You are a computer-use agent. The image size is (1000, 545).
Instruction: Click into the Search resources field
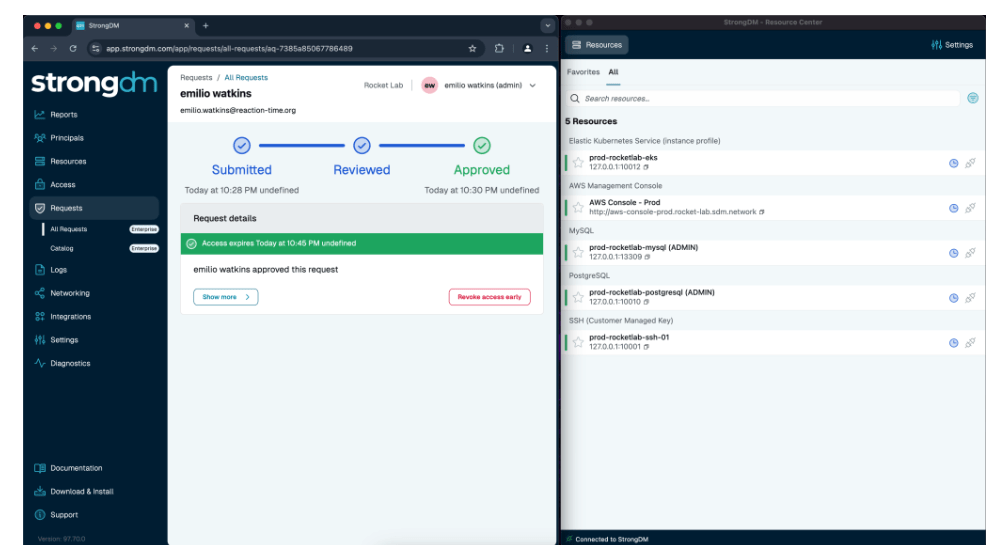coord(760,99)
